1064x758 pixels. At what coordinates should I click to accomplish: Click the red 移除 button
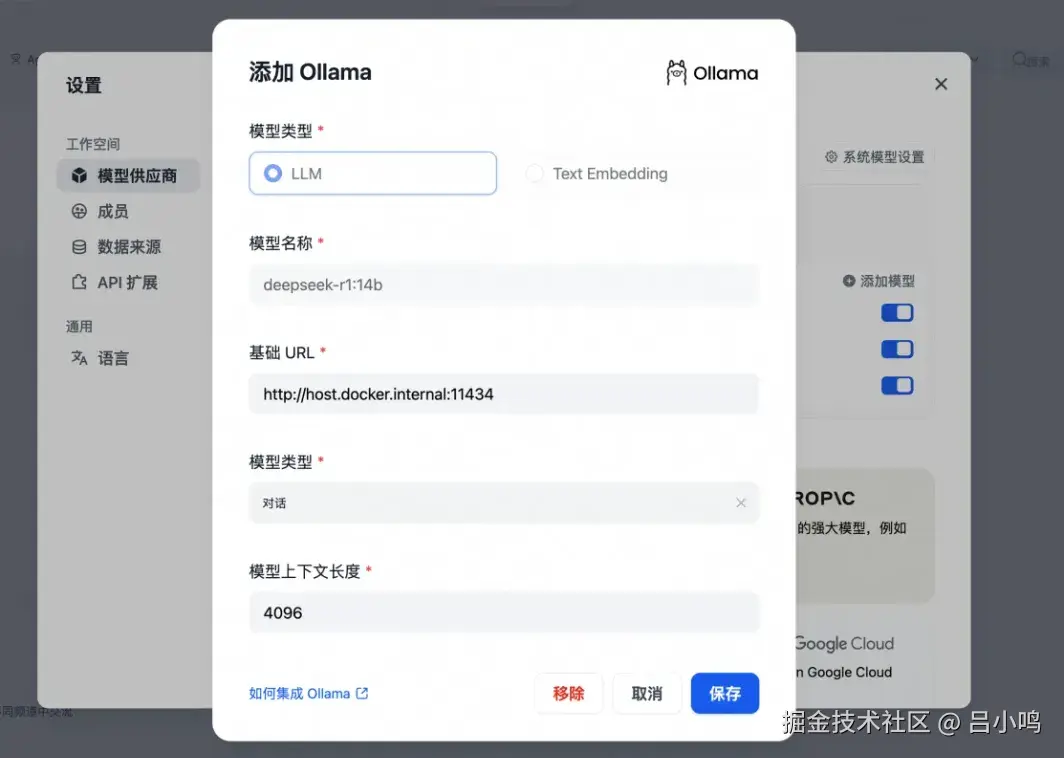(x=569, y=694)
